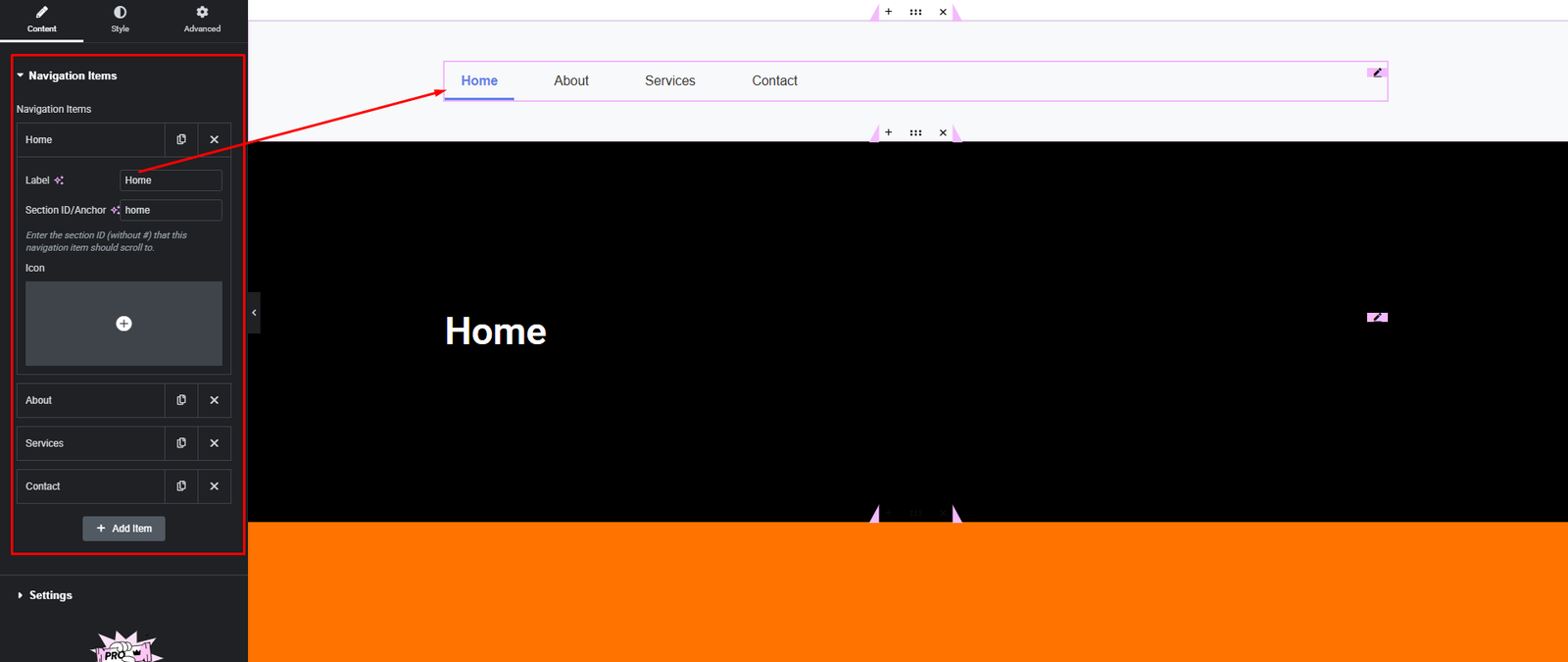Delete the Services navigation item
Viewport: 1568px width, 662px height.
tap(214, 443)
